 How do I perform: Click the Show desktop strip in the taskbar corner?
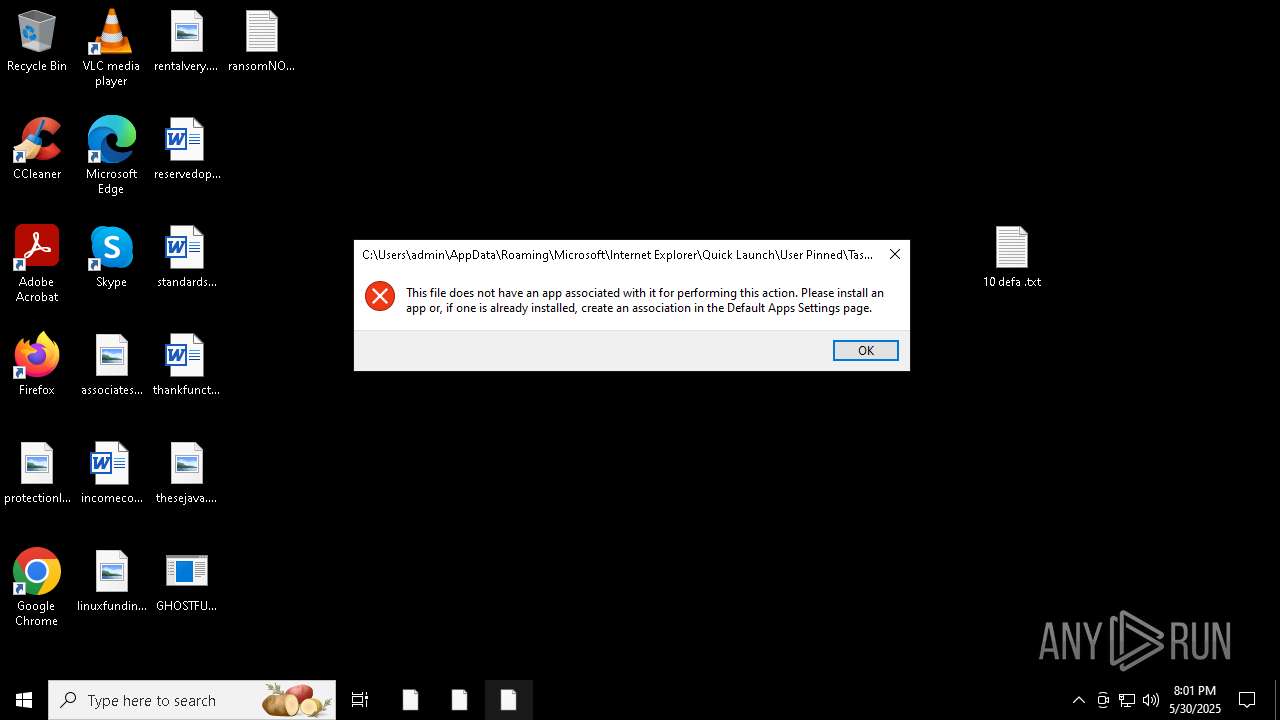click(x=1277, y=700)
